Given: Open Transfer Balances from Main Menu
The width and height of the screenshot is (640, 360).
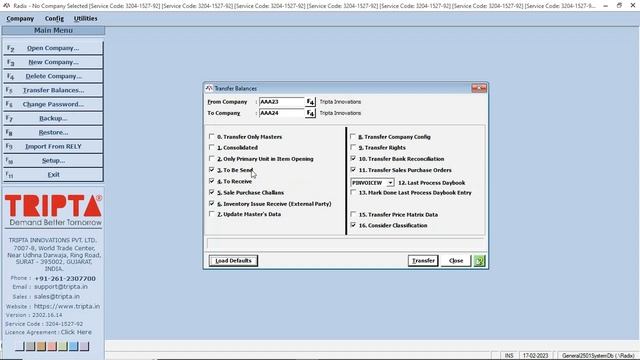Looking at the screenshot, I should [x=53, y=90].
